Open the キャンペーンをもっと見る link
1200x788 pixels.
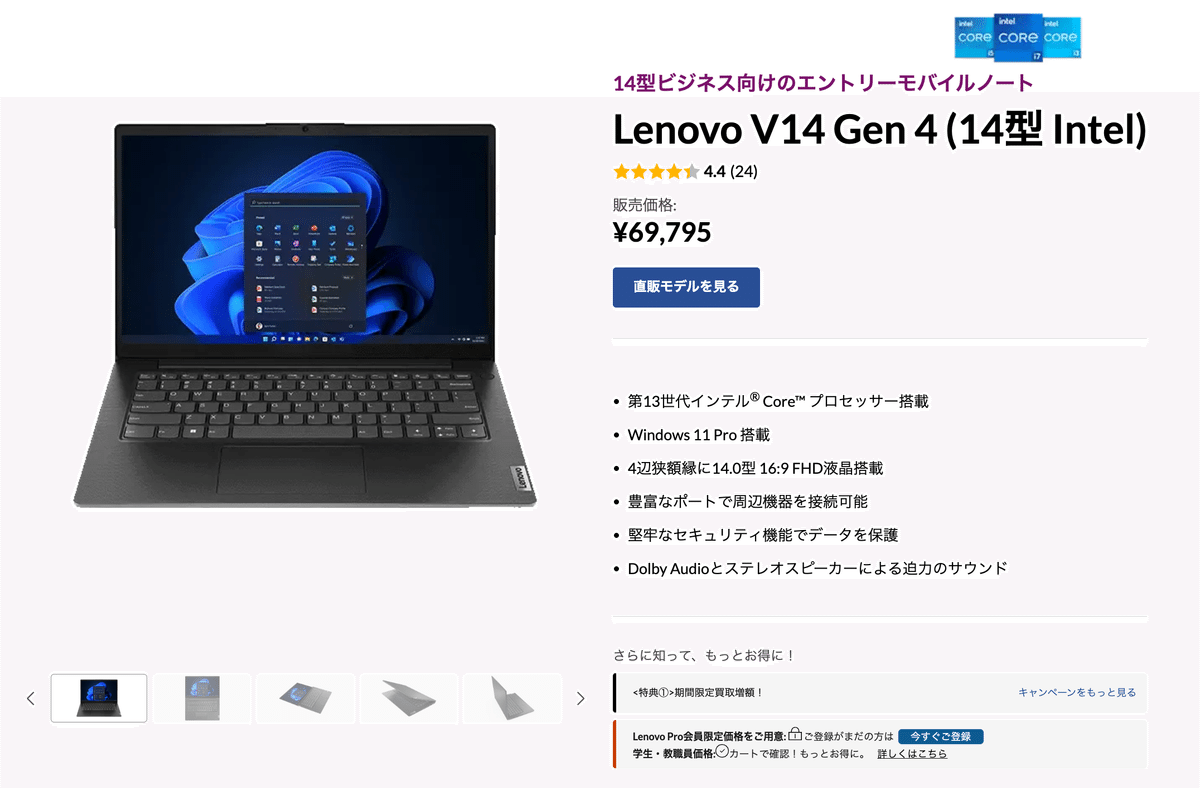pos(1077,692)
